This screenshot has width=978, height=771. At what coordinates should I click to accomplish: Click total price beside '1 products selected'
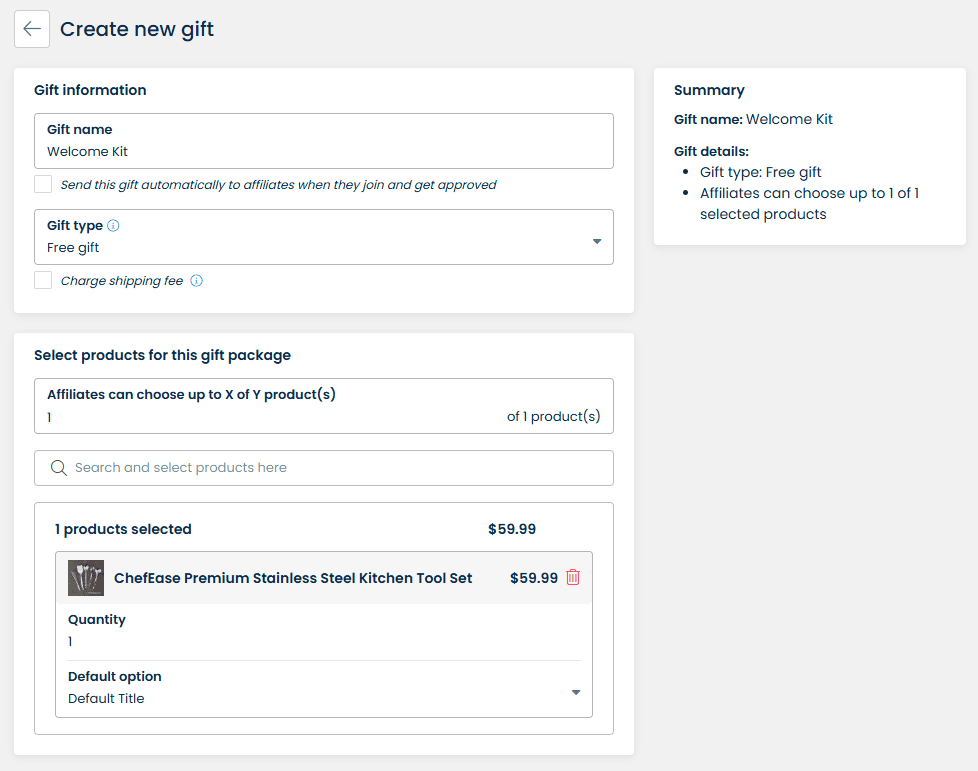(x=511, y=529)
